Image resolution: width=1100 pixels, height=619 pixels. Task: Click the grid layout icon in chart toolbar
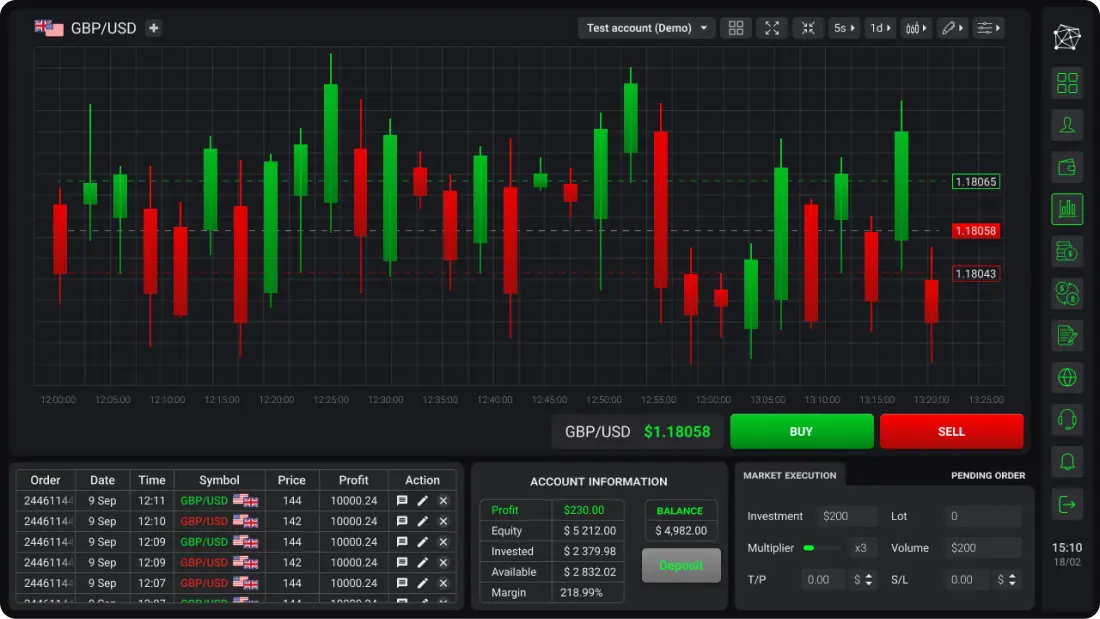tap(736, 28)
